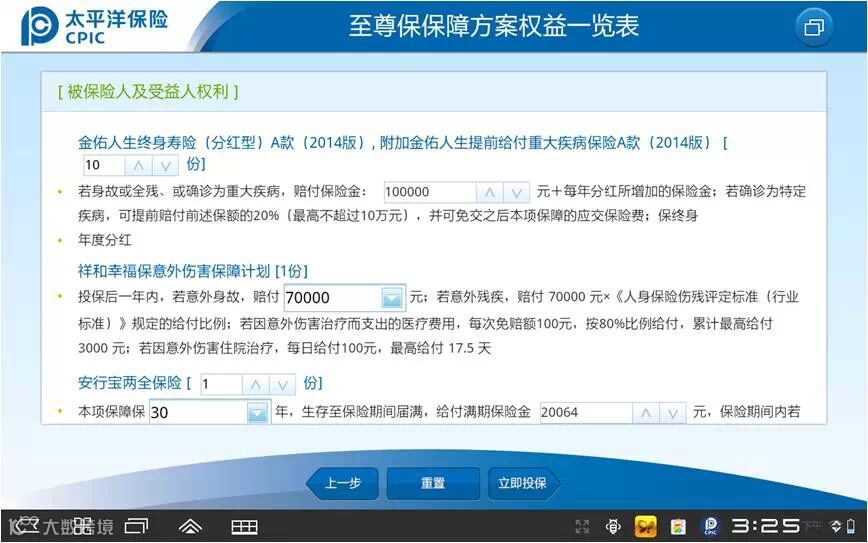The width and height of the screenshot is (868, 543).
Task: Click the 年度分红 bullet text
Action: (x=105, y=240)
